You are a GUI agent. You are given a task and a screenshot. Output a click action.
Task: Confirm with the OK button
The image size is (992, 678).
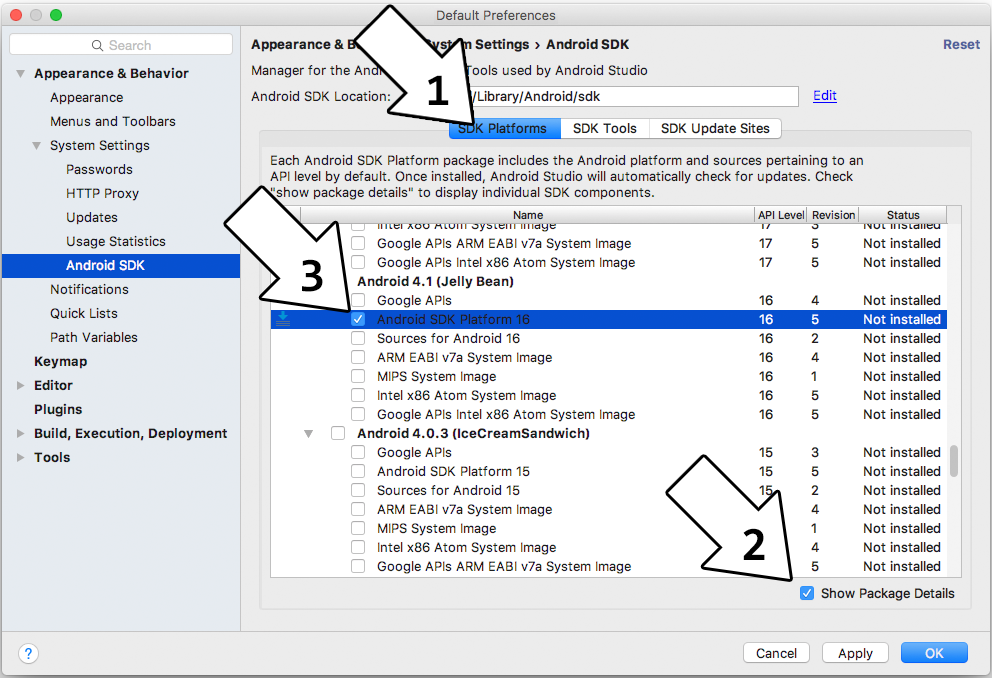pyautogui.click(x=934, y=653)
